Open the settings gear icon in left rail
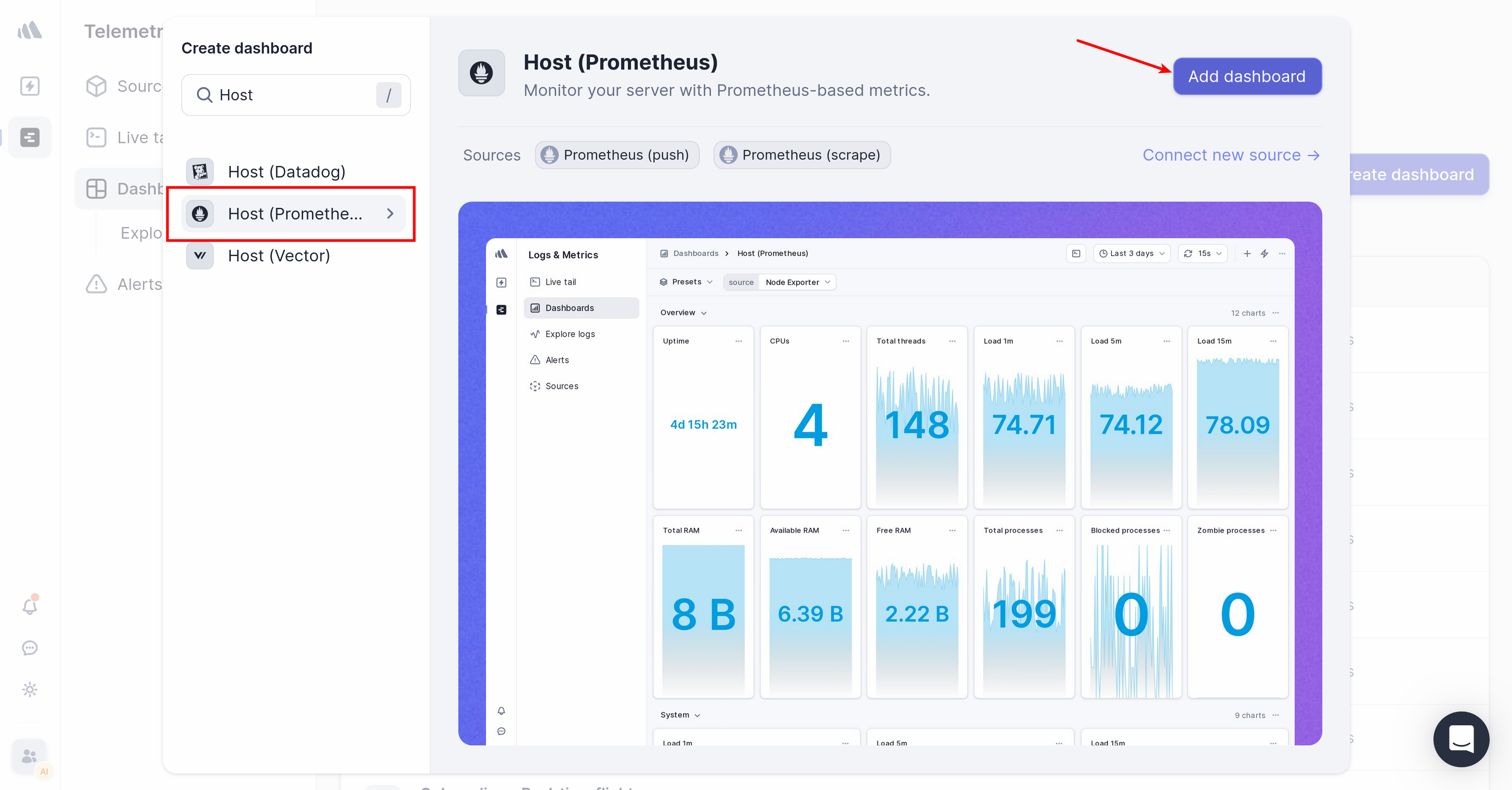This screenshot has height=790, width=1512. (x=30, y=690)
